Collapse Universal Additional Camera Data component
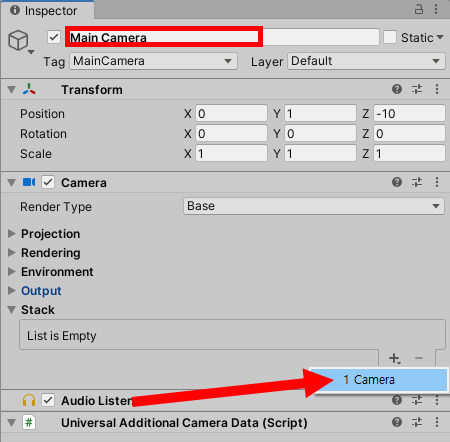This screenshot has height=442, width=450. [12, 423]
